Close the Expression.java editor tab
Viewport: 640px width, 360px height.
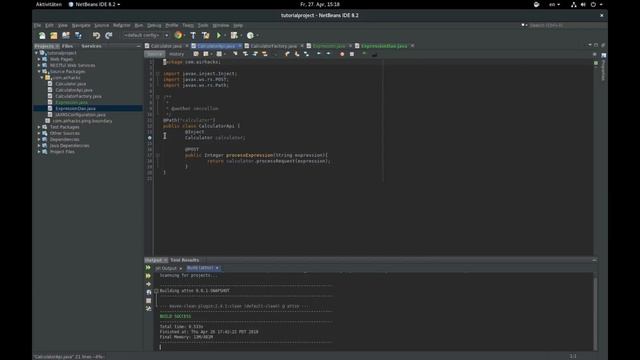(350, 46)
